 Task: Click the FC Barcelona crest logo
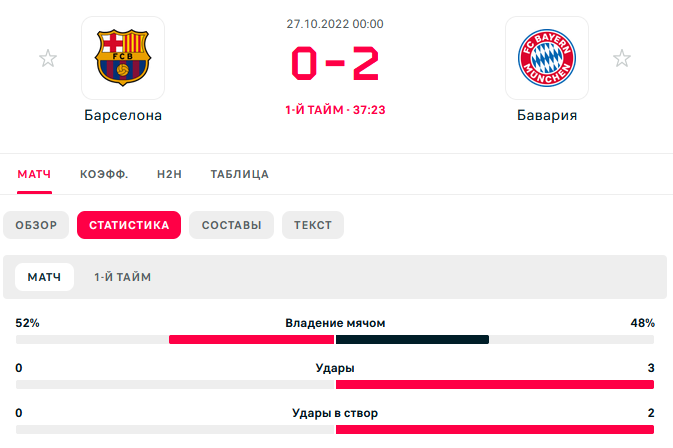(x=123, y=58)
